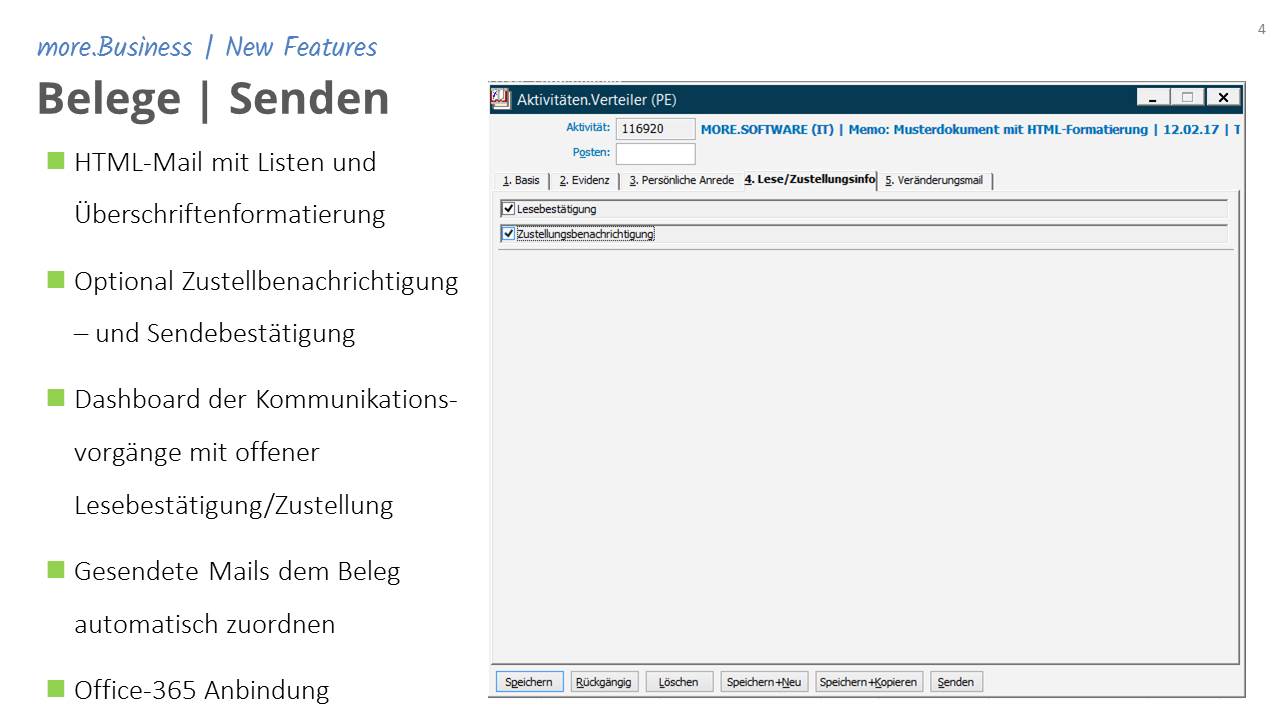The height and width of the screenshot is (720, 1279).
Task: Click the more.Business | New Features subtitle
Action: (207, 47)
